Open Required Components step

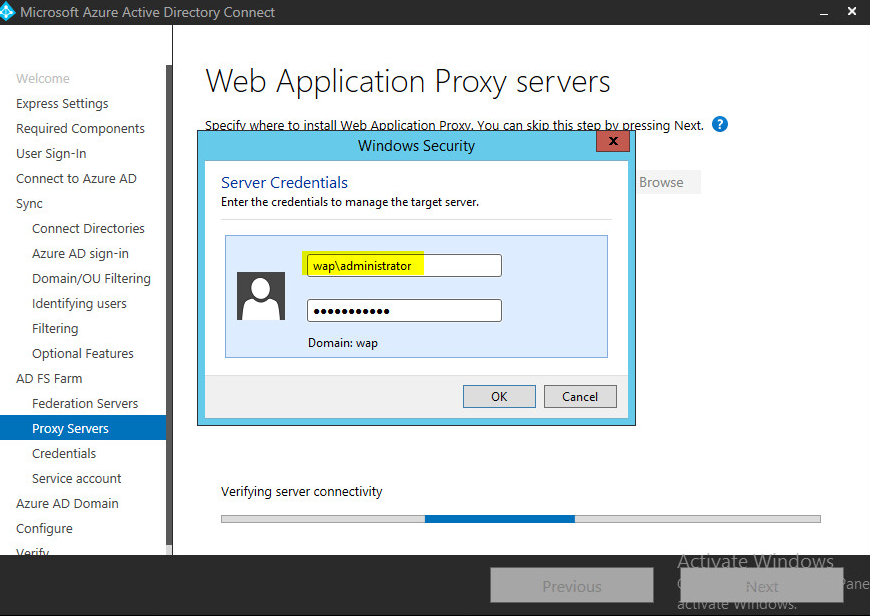(x=80, y=129)
